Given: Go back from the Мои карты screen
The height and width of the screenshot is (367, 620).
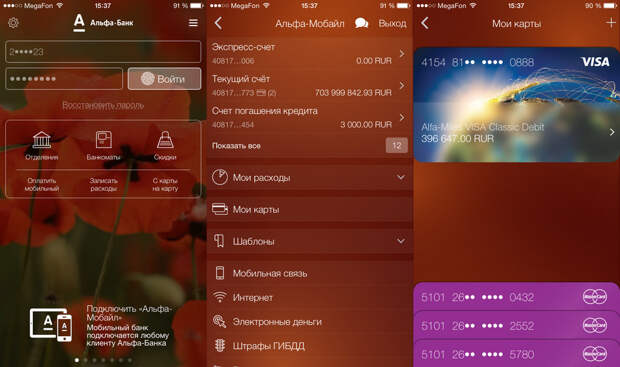Looking at the screenshot, I should point(425,23).
